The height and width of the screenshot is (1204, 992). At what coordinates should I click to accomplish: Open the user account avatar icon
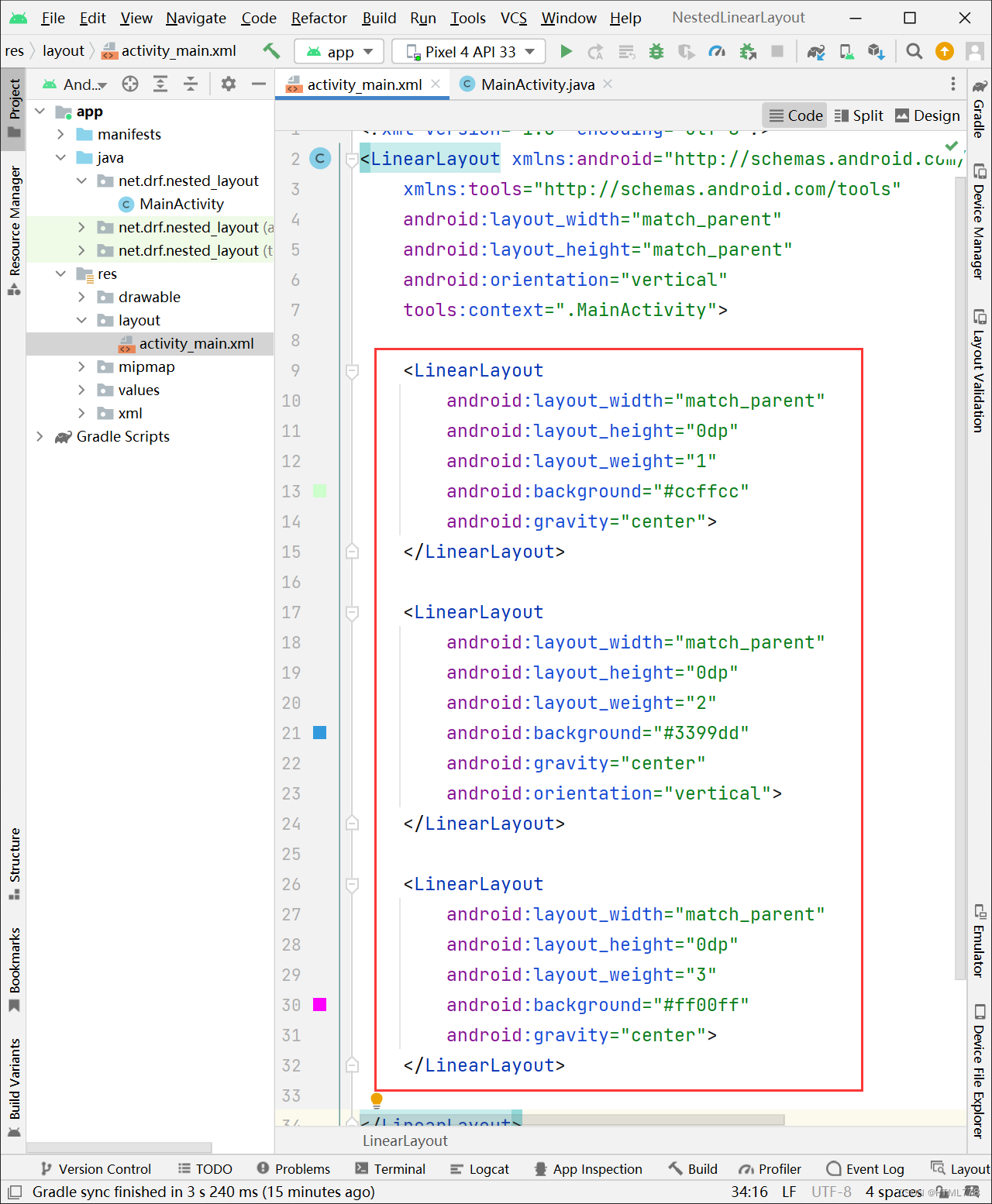point(976,51)
